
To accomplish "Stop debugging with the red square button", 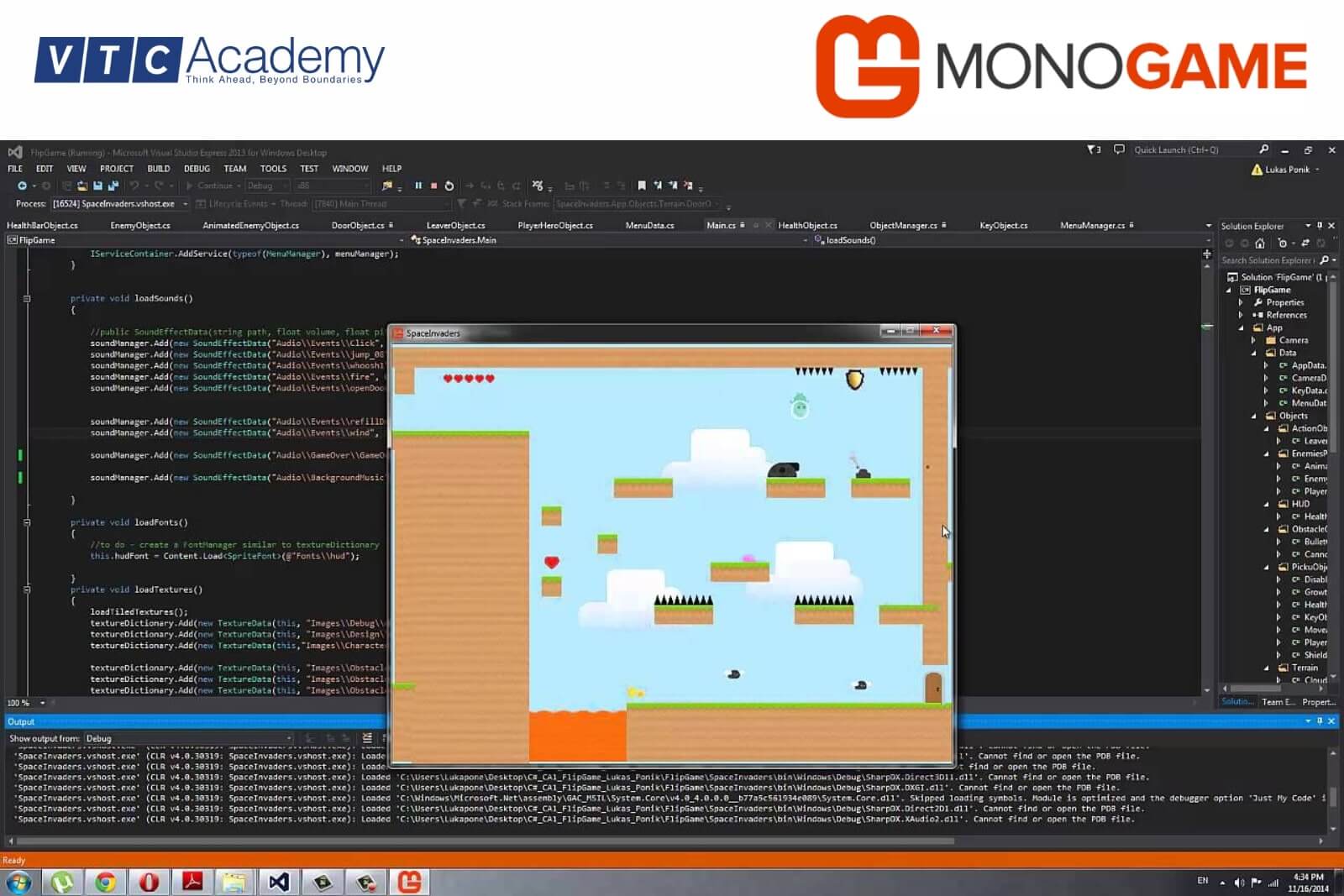I will tap(433, 186).
